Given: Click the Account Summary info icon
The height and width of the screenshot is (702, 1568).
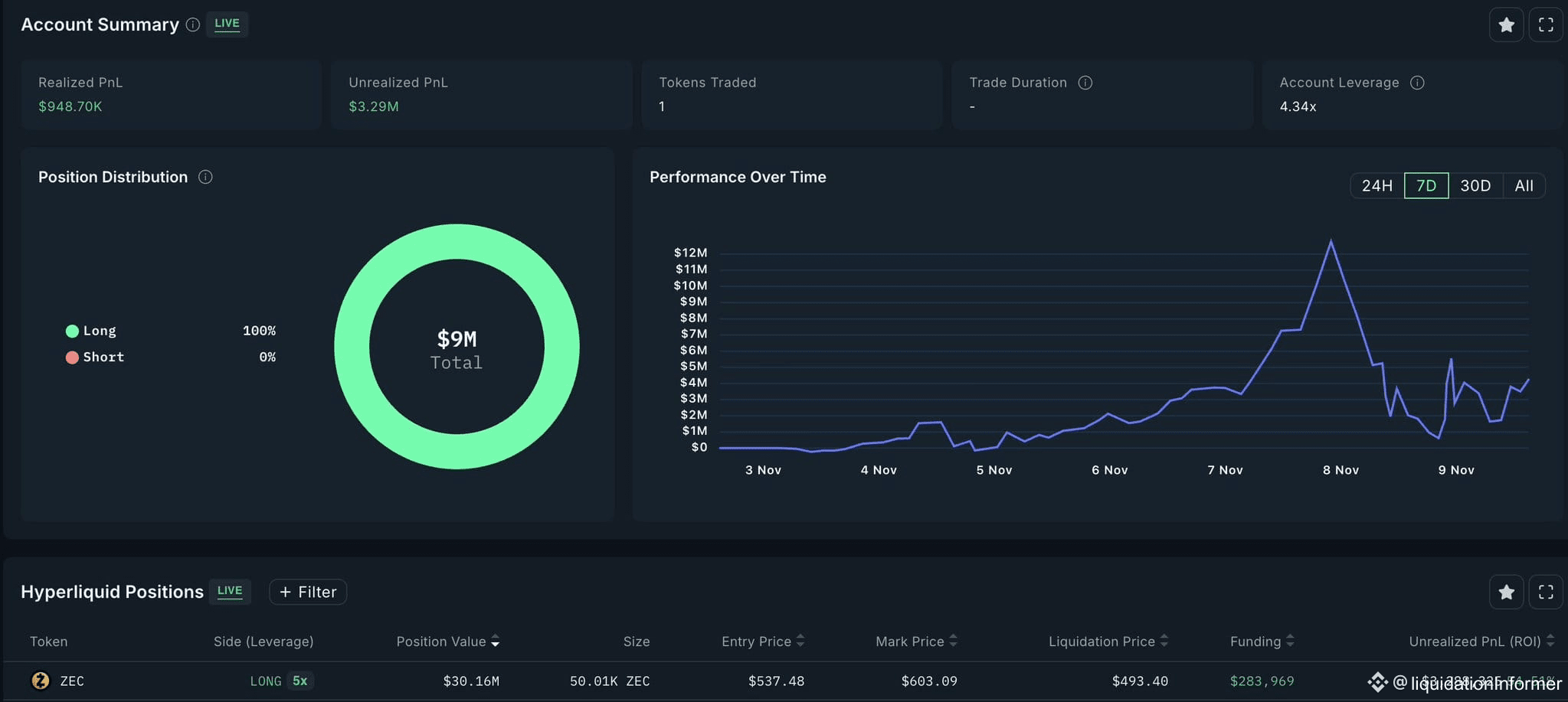Looking at the screenshot, I should coord(193,24).
